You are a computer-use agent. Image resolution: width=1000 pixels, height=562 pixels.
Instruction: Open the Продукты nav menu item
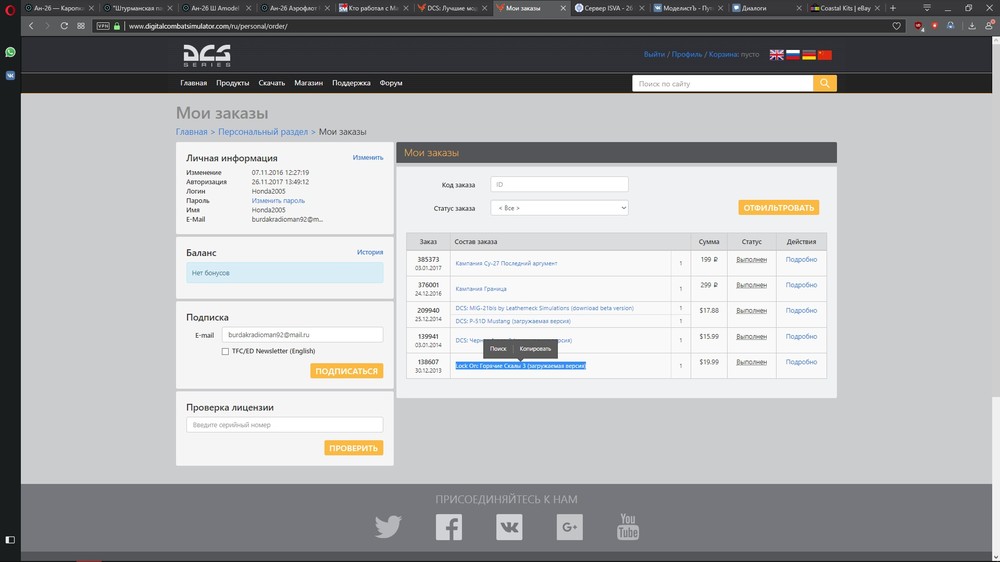tap(232, 83)
